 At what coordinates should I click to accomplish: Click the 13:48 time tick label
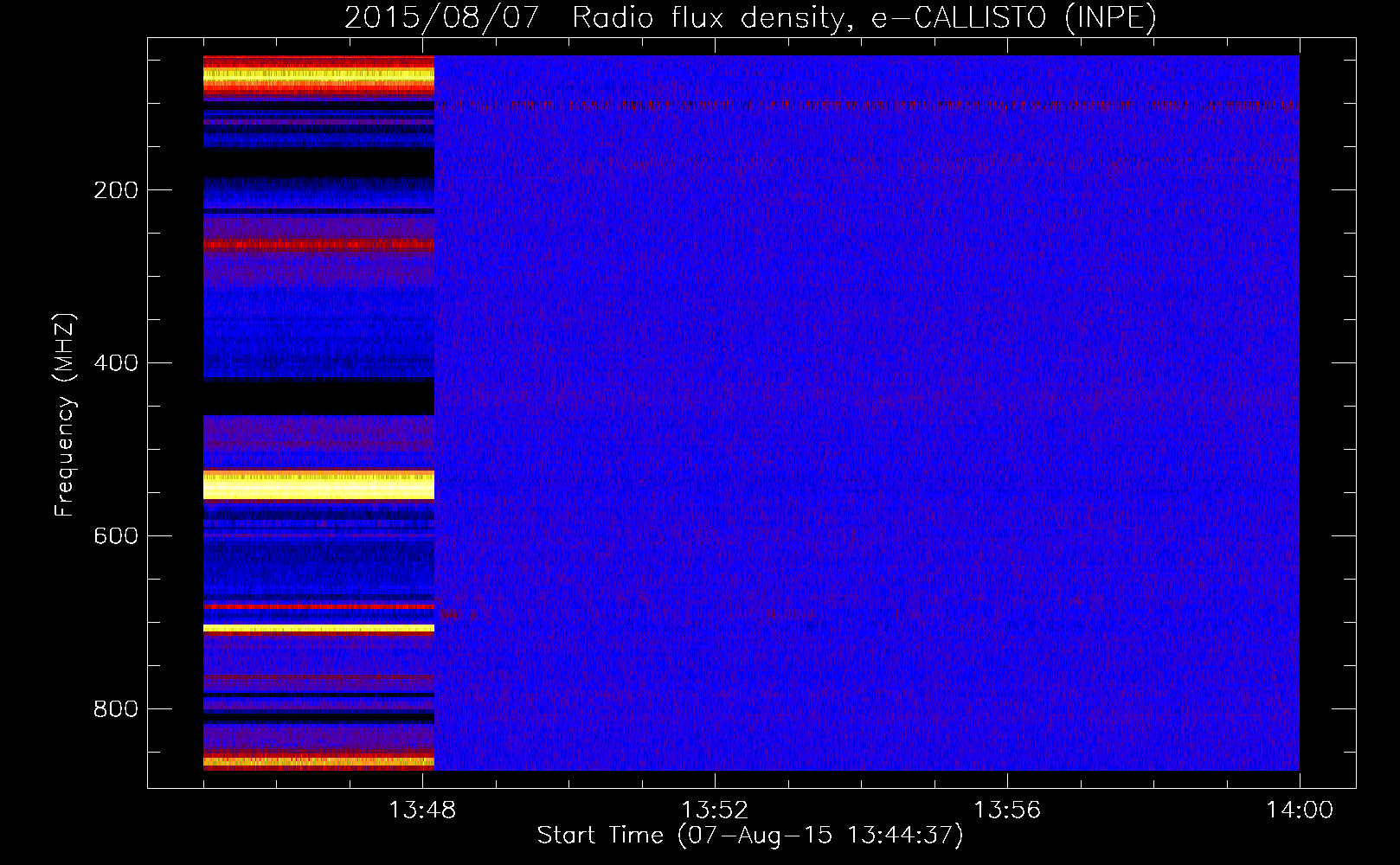422,811
